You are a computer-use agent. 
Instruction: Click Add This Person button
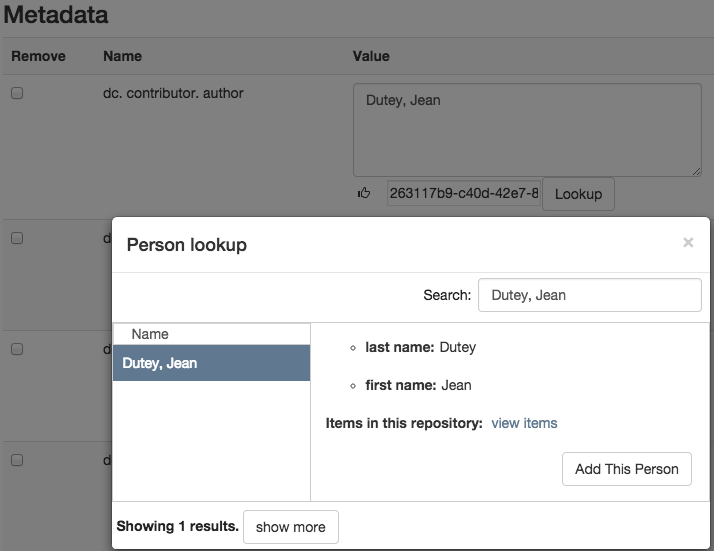coord(626,469)
